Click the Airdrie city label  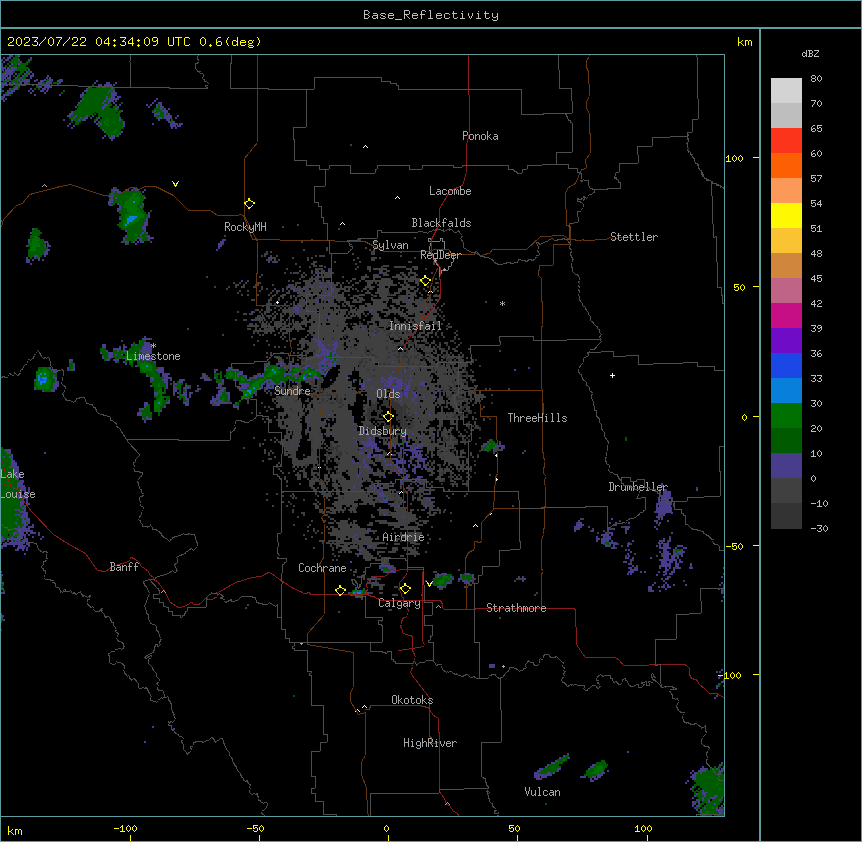point(403,537)
